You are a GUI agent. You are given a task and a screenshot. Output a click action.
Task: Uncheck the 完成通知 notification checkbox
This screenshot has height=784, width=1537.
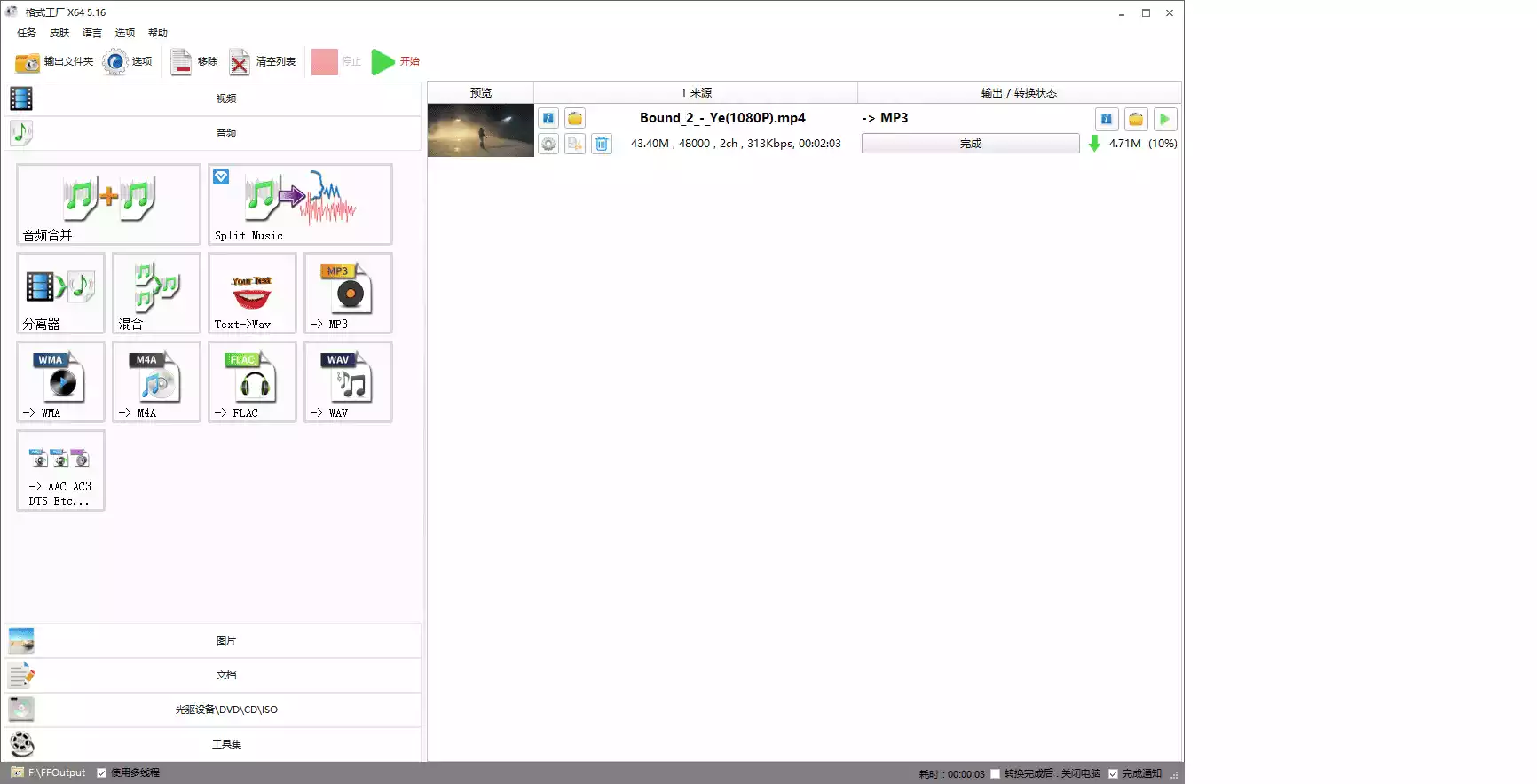point(1113,773)
